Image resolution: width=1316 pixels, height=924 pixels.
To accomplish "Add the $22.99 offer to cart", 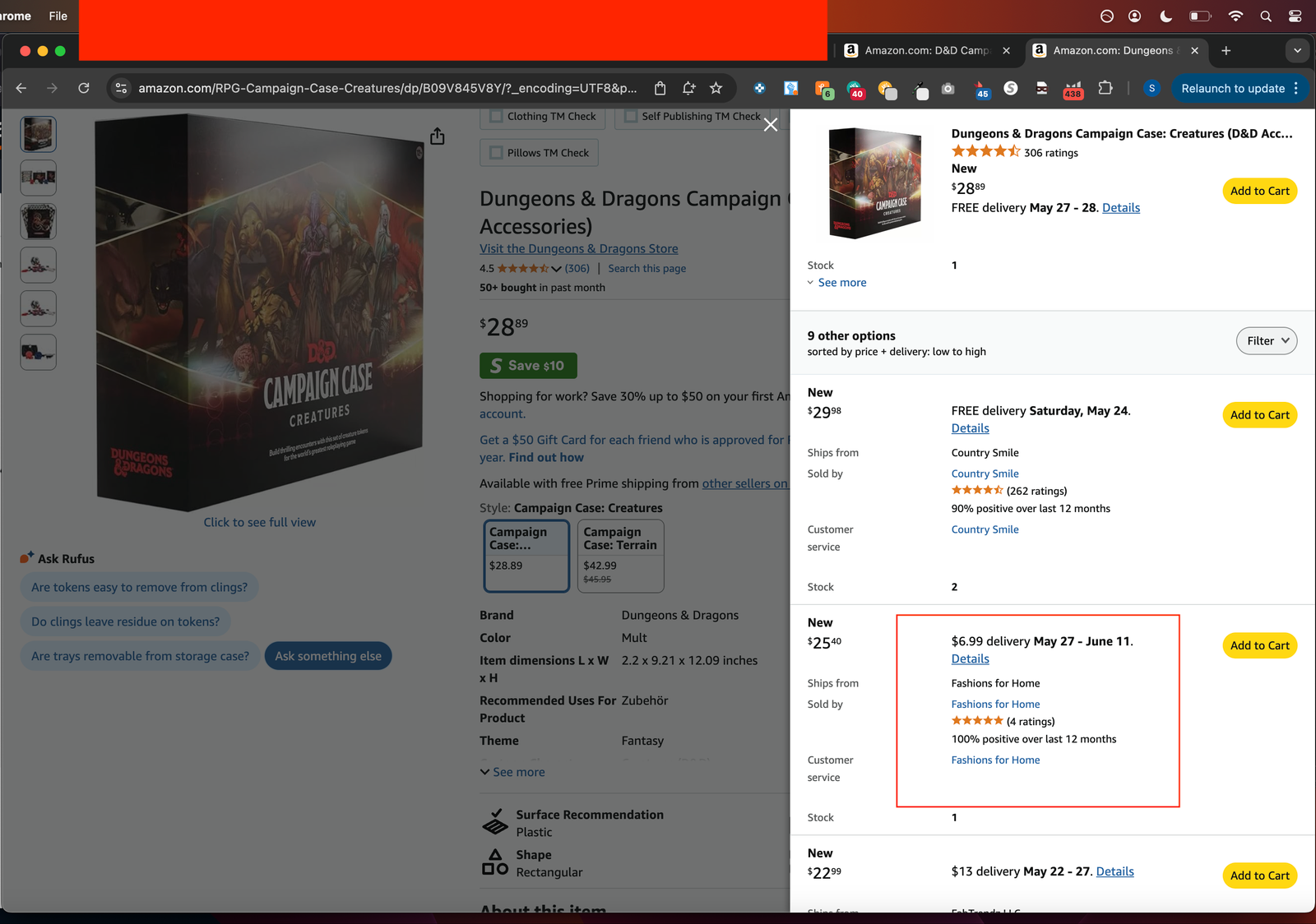I will coord(1259,875).
